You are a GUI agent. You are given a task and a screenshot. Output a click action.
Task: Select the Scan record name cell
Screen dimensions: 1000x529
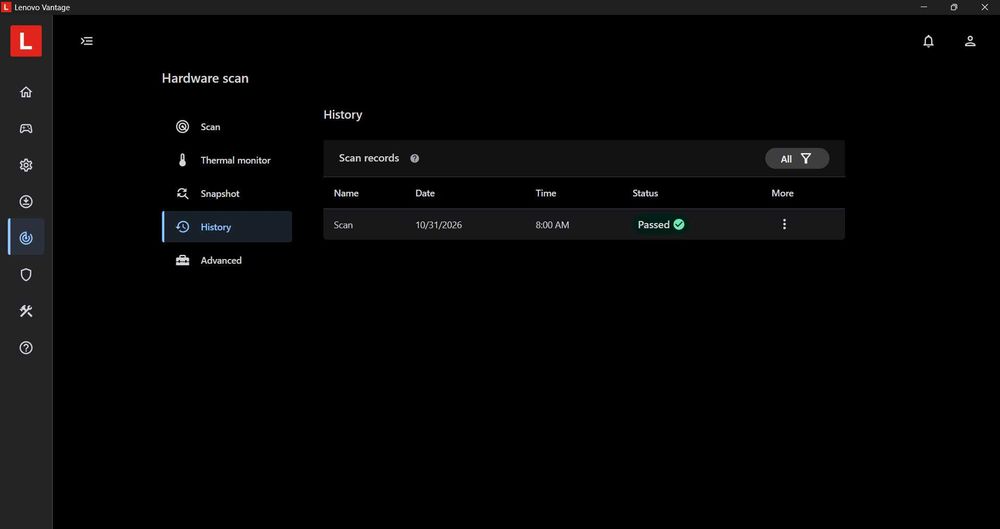(x=343, y=225)
